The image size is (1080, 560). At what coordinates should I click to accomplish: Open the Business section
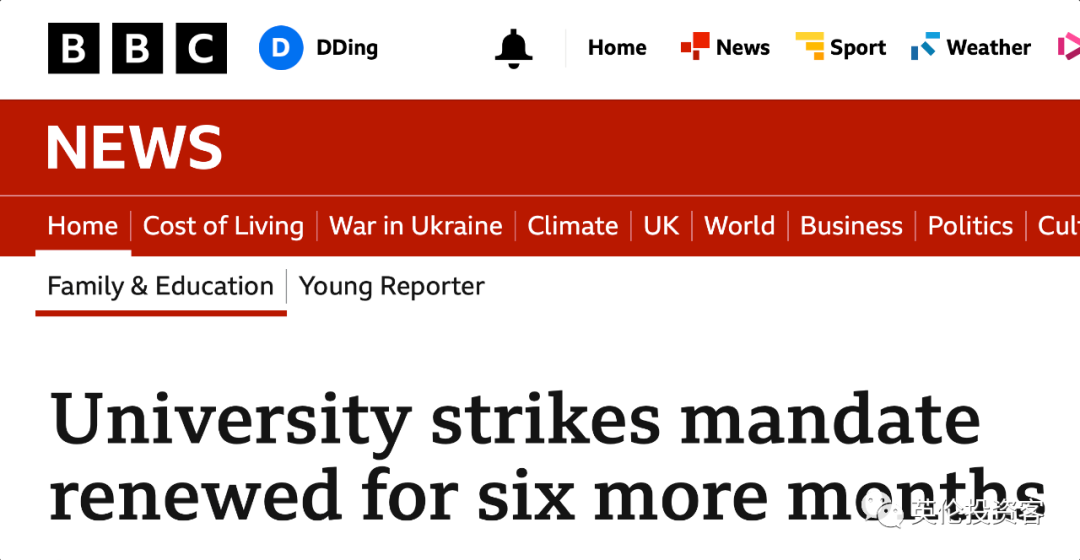point(851,226)
